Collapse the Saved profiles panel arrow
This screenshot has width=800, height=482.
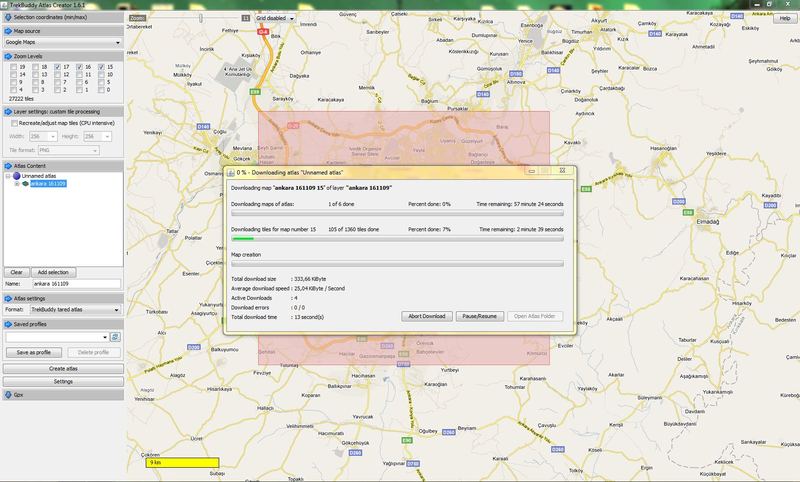[x=8, y=324]
